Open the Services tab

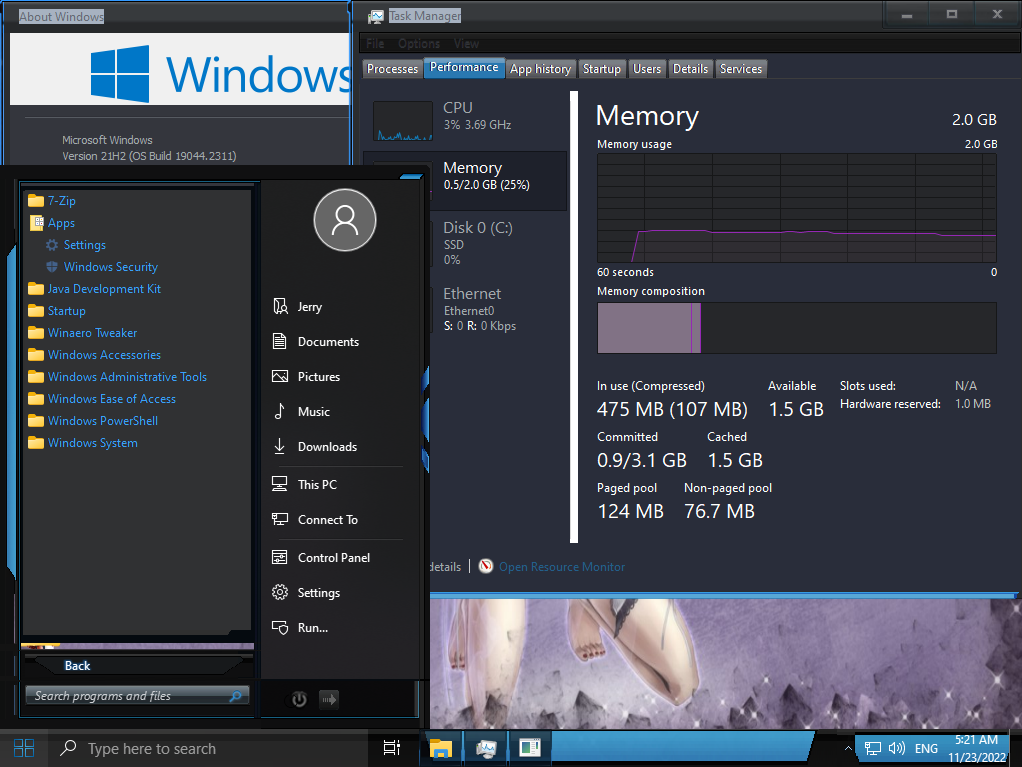741,69
